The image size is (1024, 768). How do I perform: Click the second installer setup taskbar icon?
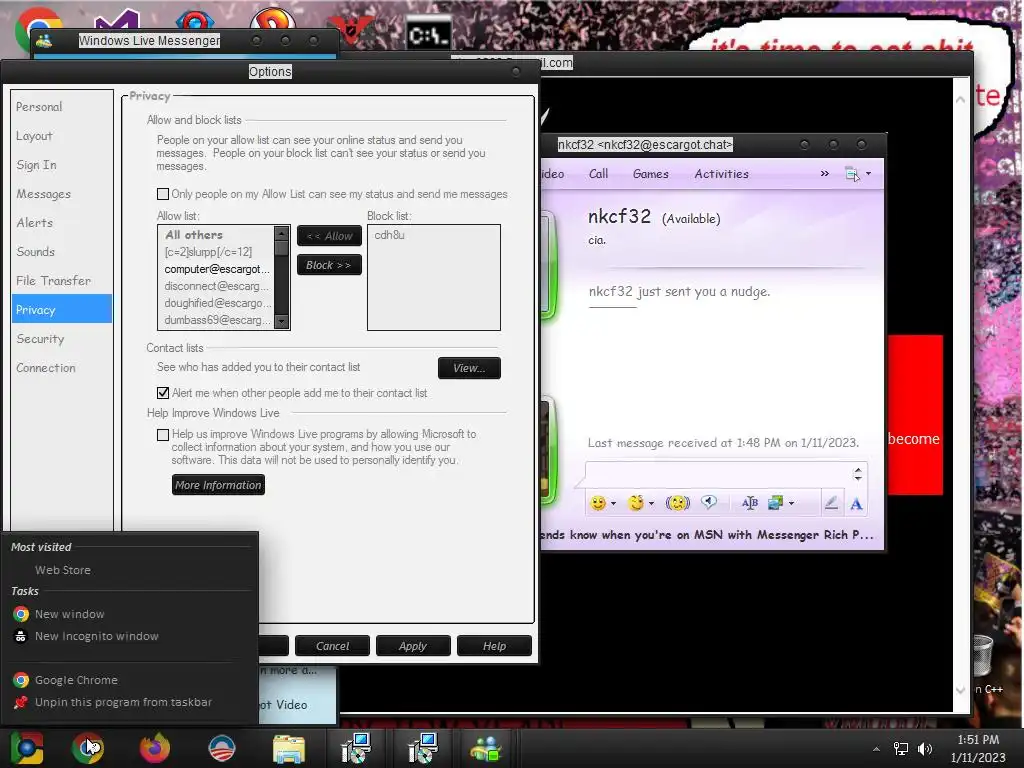[x=423, y=748]
